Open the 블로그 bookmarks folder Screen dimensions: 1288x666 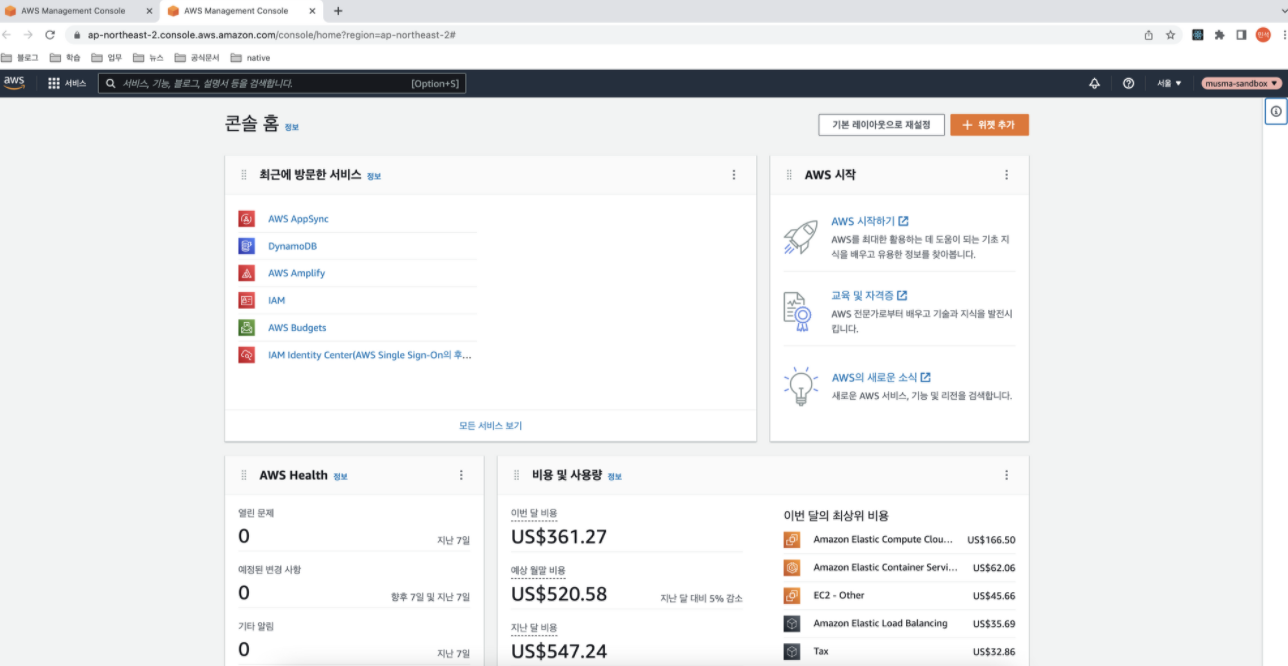pos(21,58)
